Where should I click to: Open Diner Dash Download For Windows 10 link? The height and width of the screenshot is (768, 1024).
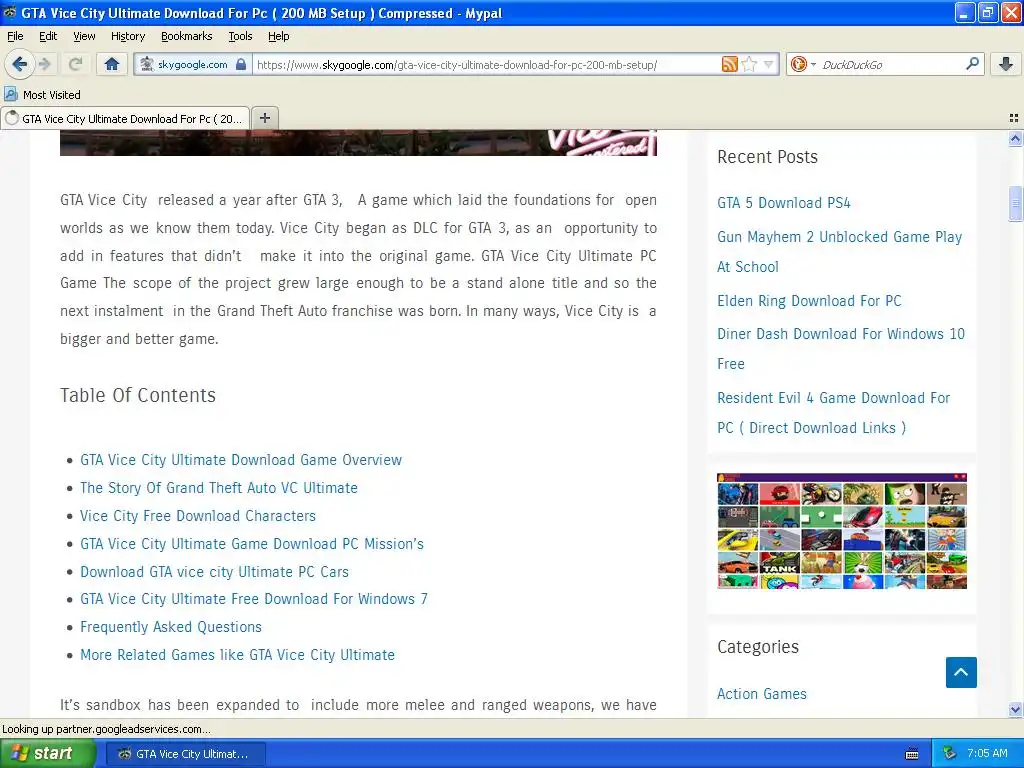click(x=840, y=348)
